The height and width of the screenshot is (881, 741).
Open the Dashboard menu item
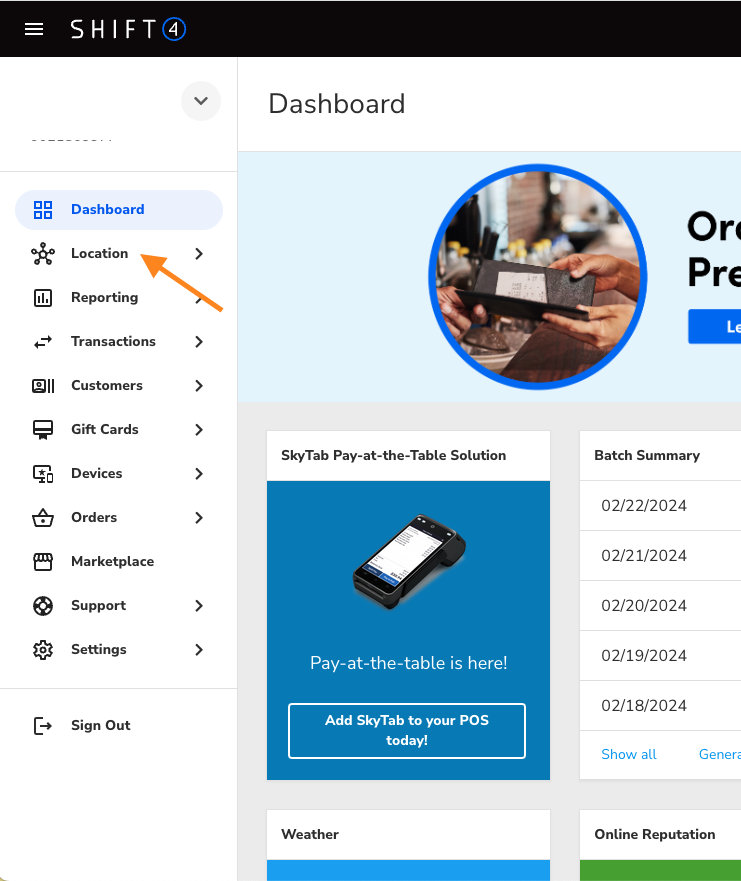coord(119,210)
